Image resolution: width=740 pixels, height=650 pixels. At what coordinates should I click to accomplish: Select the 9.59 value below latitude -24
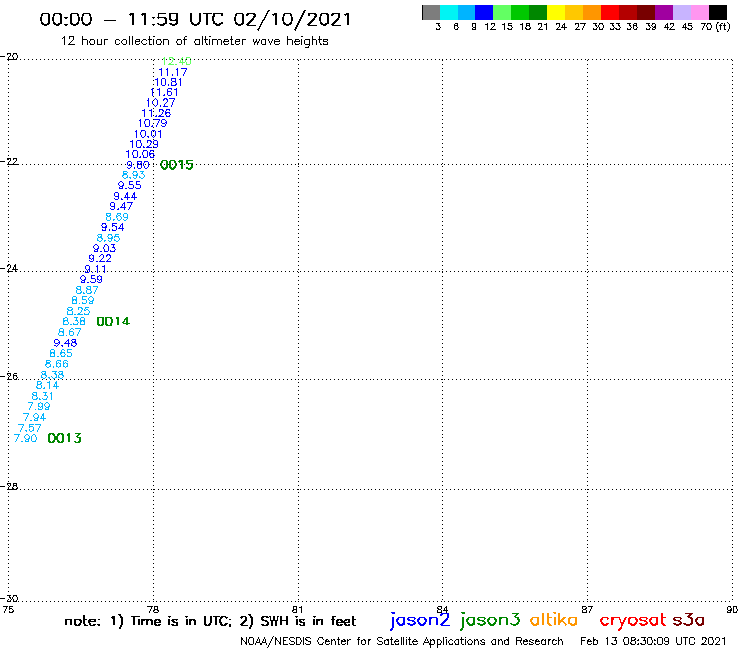91,279
